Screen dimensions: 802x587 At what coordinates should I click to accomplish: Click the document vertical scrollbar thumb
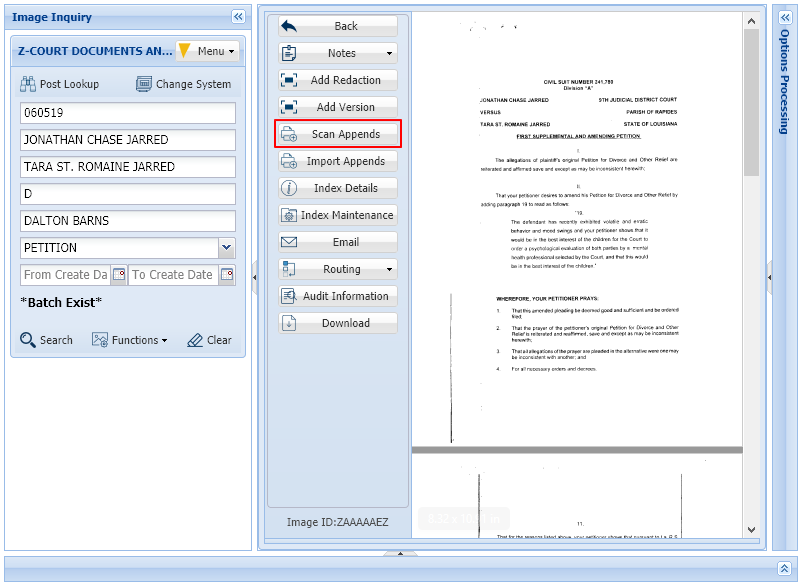click(x=751, y=102)
